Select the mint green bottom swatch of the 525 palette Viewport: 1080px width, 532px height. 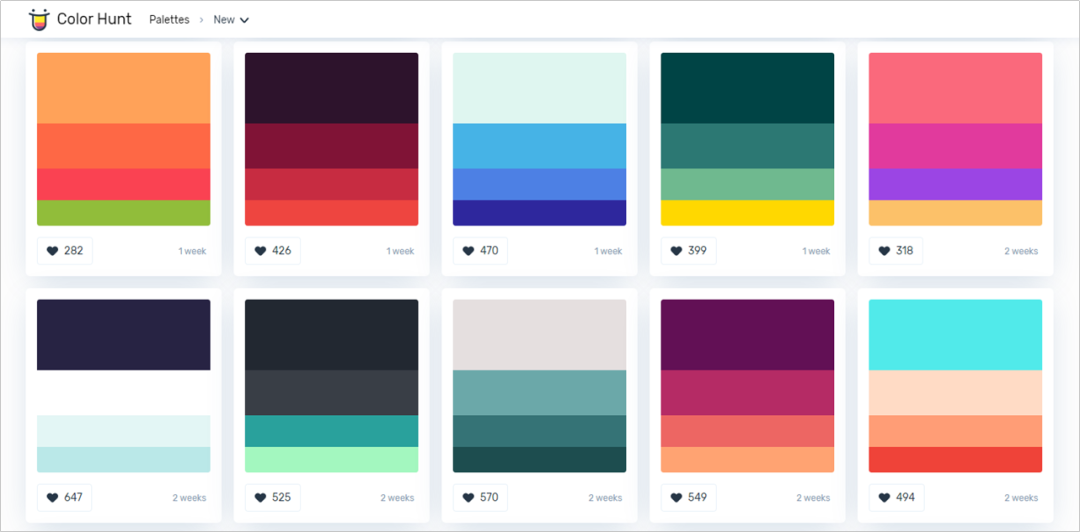pos(331,460)
